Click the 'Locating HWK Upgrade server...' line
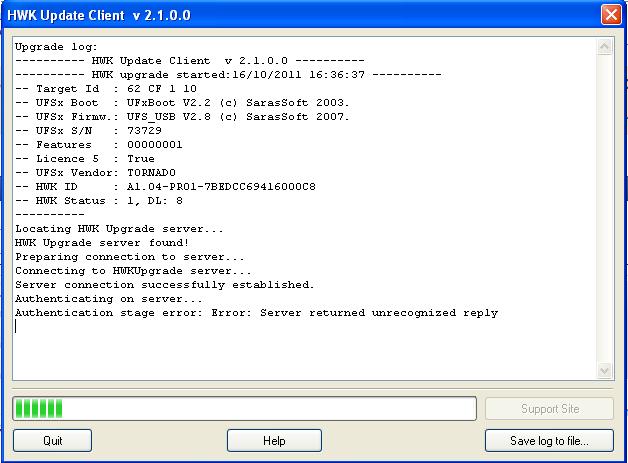 pyautogui.click(x=119, y=229)
